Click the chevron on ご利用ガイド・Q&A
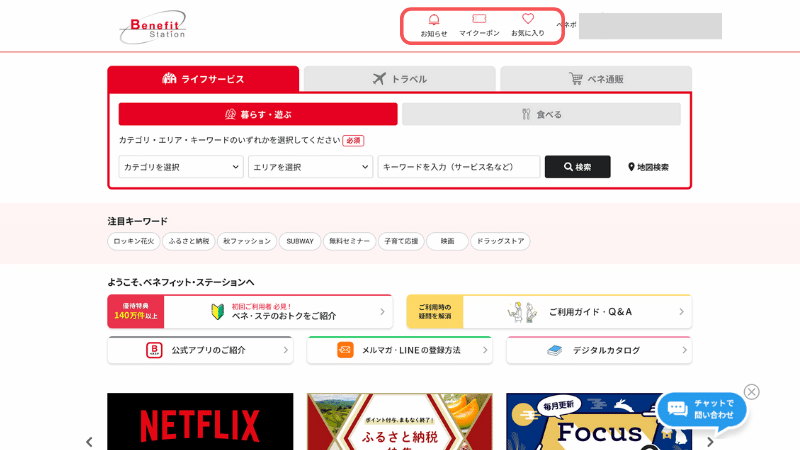This screenshot has height=450, width=800. [681, 311]
